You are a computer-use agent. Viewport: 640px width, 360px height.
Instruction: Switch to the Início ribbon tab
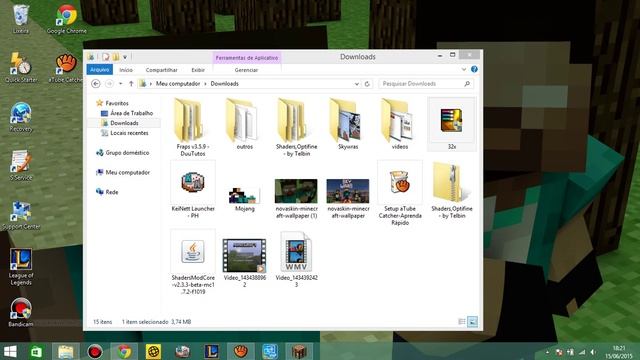coord(126,70)
